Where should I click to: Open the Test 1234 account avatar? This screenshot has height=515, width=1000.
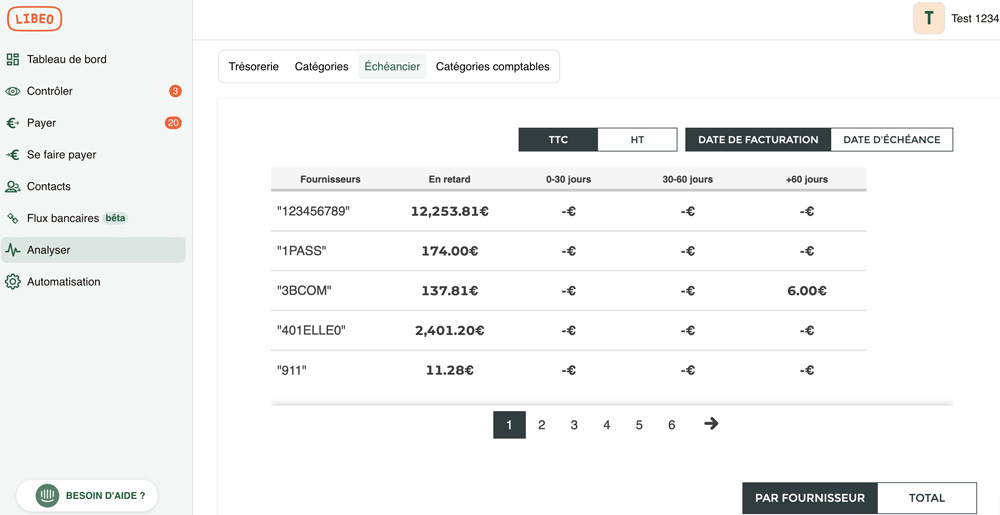(x=929, y=18)
